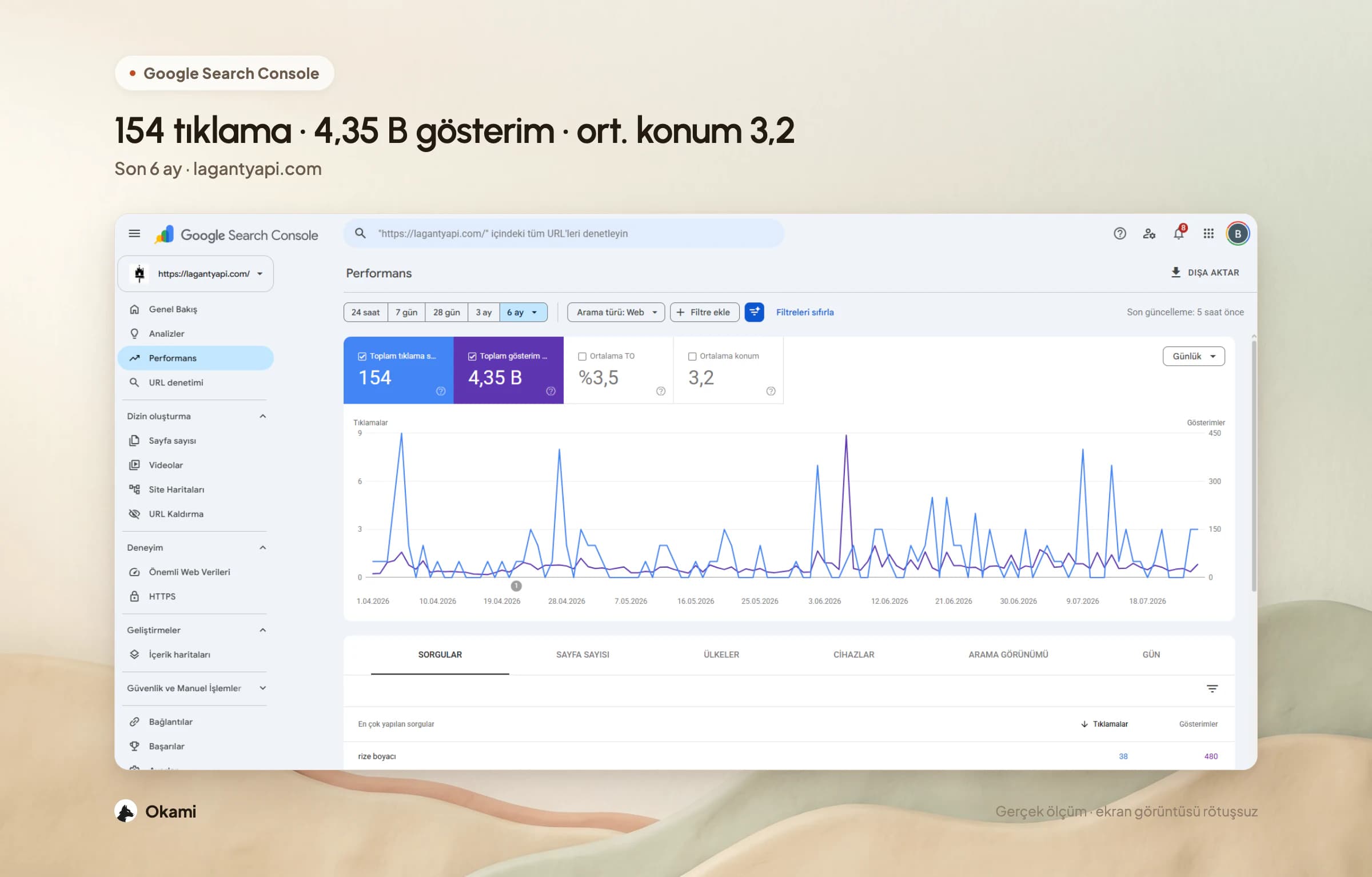The image size is (1372, 877).
Task: Open the Google apps grid
Action: (x=1209, y=233)
